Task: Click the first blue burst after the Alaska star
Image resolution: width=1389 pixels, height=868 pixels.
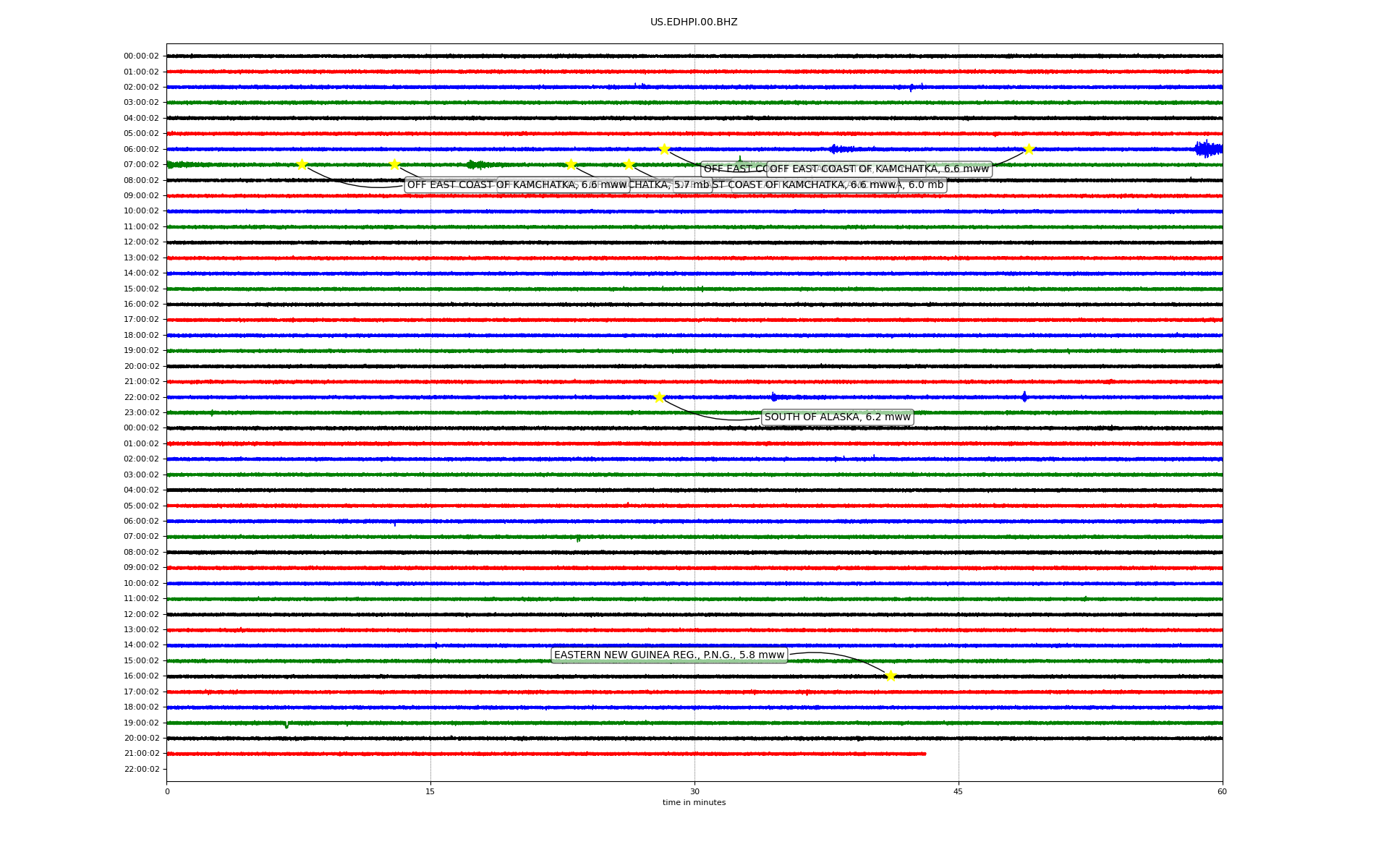Action: tap(774, 397)
